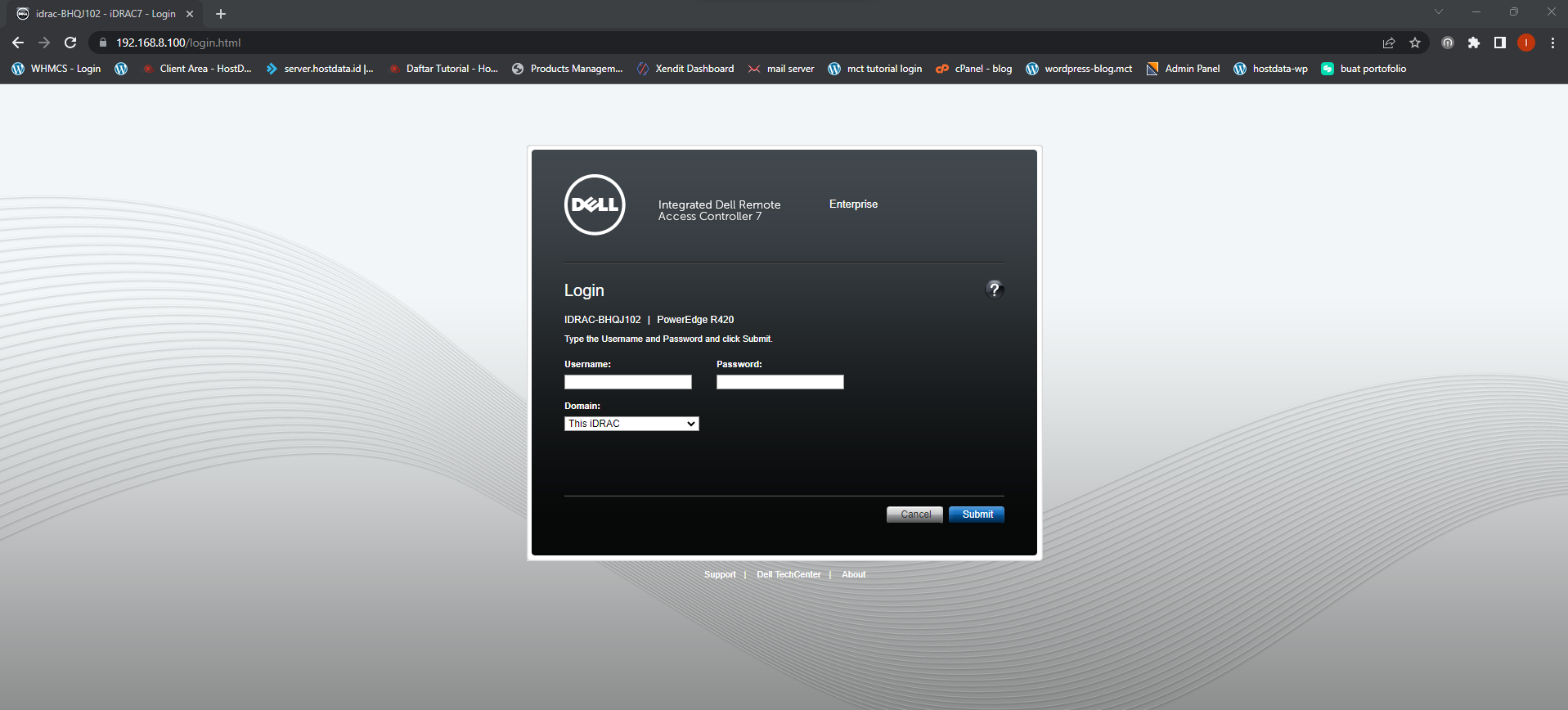Click the share this page icon
This screenshot has height=710, width=1568.
tap(1389, 43)
